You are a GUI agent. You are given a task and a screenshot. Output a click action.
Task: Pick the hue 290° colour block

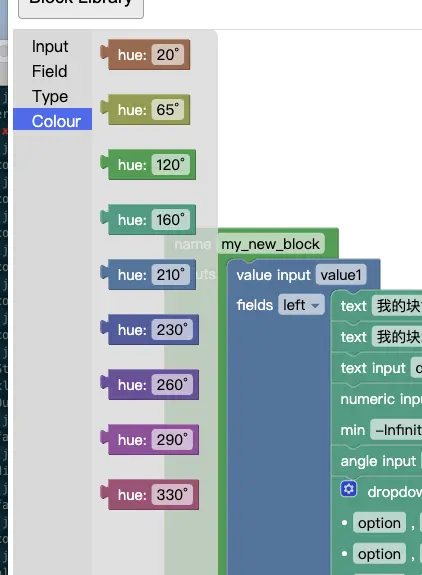point(150,440)
